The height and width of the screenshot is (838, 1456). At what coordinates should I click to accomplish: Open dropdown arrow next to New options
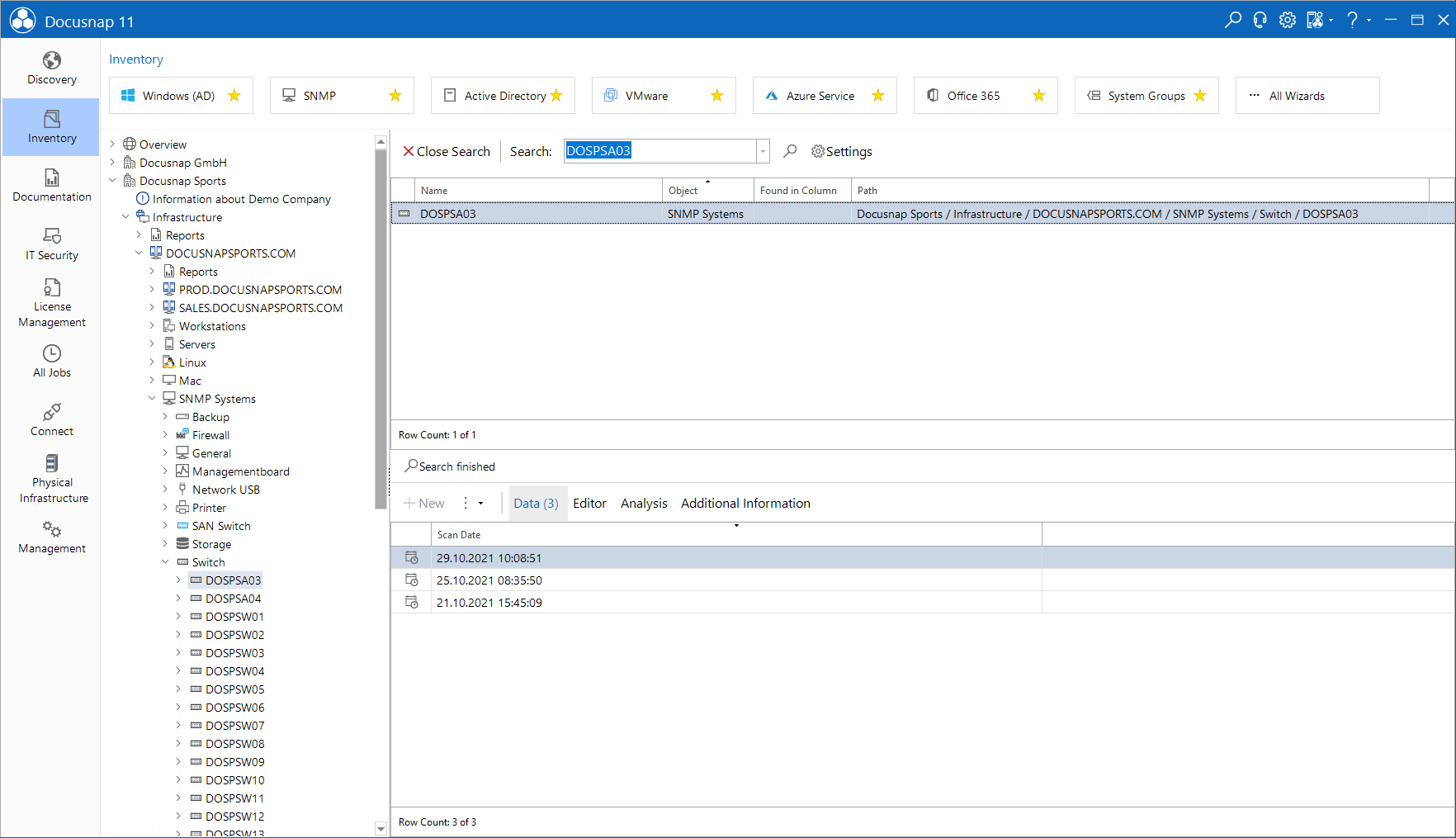480,504
